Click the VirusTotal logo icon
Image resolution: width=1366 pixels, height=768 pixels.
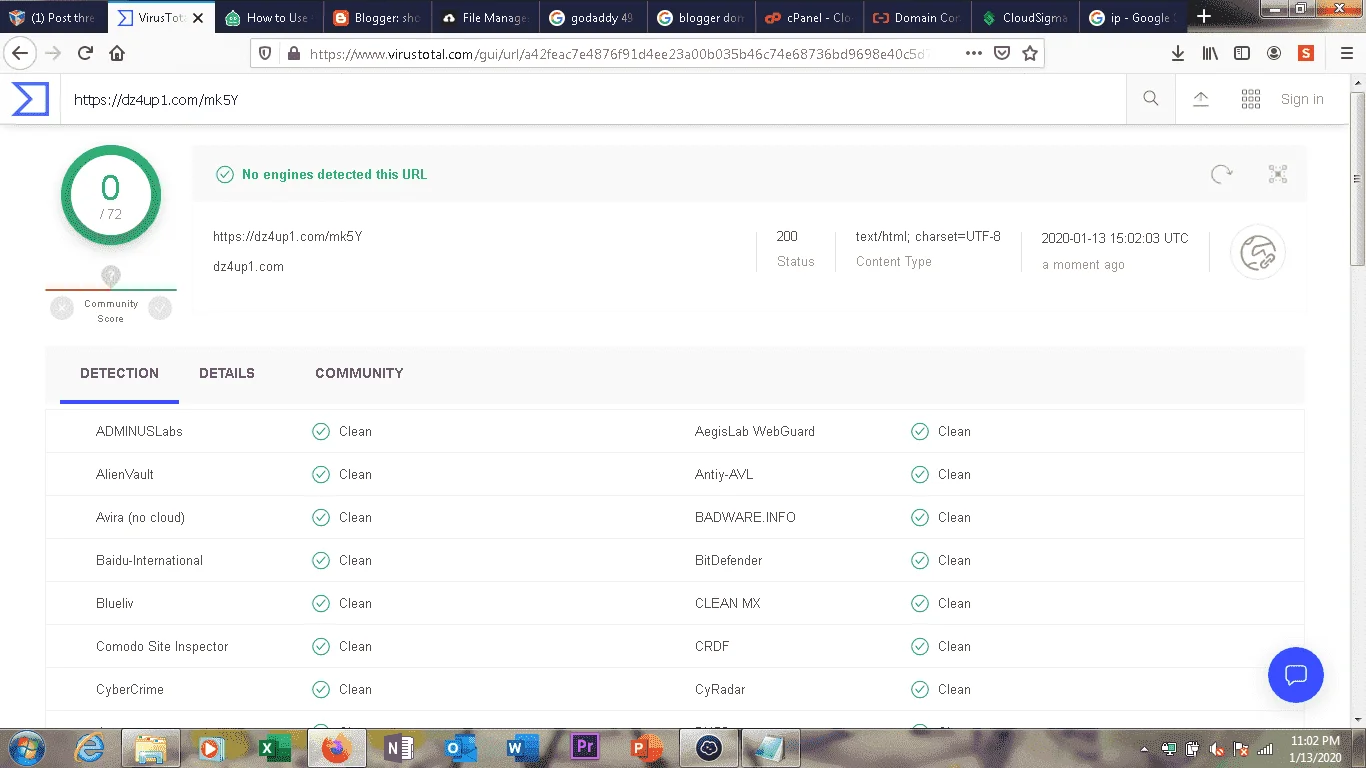pos(30,99)
